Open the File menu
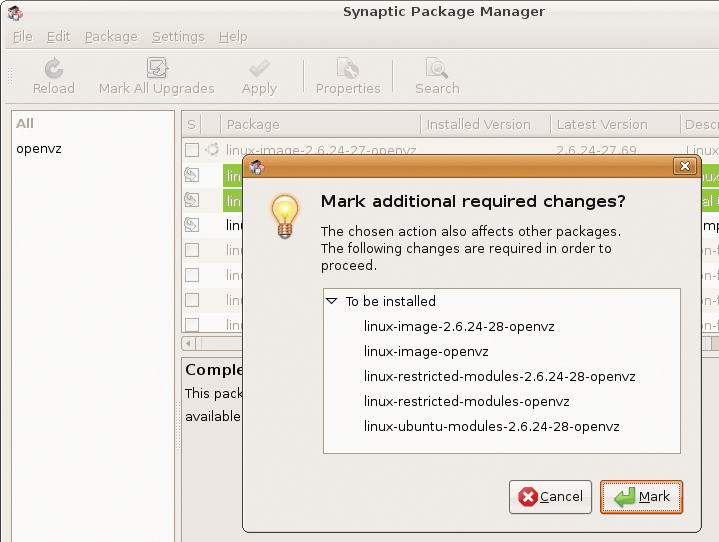719x542 pixels. pos(22,37)
